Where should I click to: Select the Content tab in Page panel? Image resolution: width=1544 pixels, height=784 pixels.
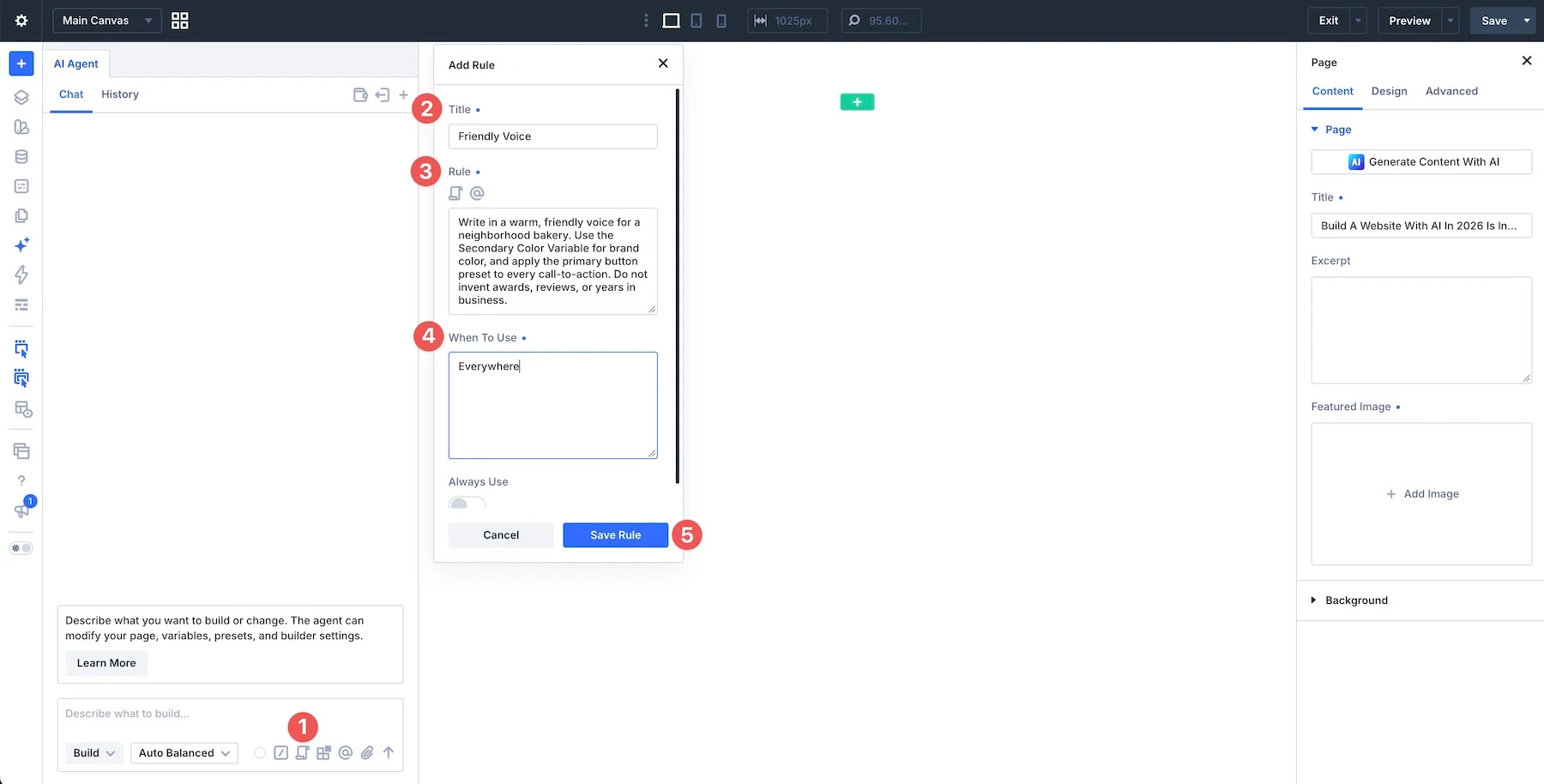[1332, 91]
